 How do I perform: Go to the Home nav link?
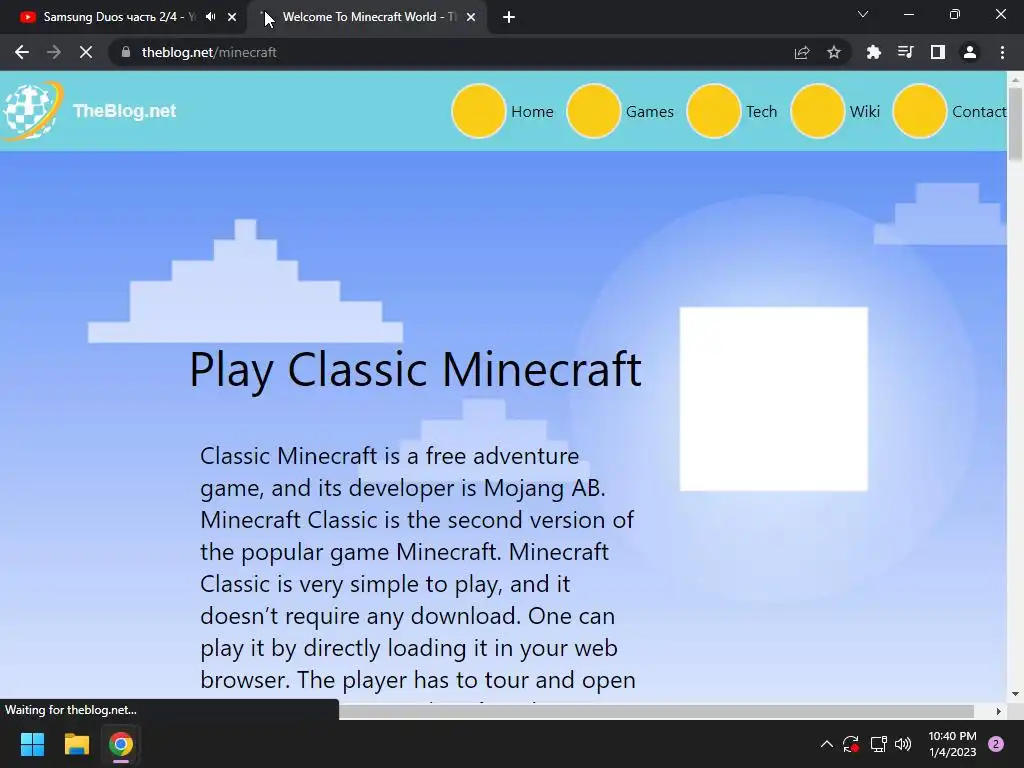[x=532, y=112]
